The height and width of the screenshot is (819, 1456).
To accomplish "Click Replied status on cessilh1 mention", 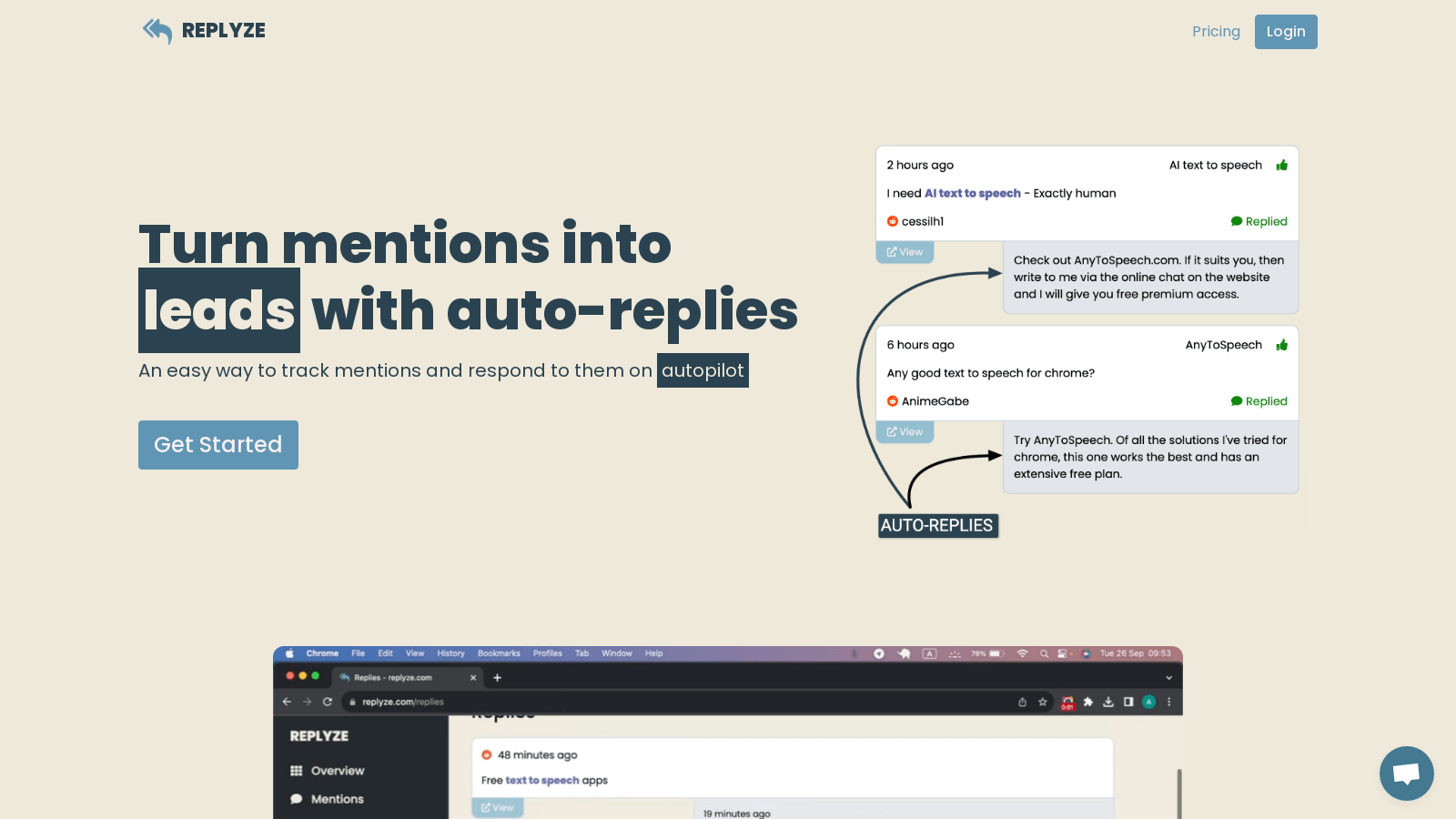I will [1259, 221].
